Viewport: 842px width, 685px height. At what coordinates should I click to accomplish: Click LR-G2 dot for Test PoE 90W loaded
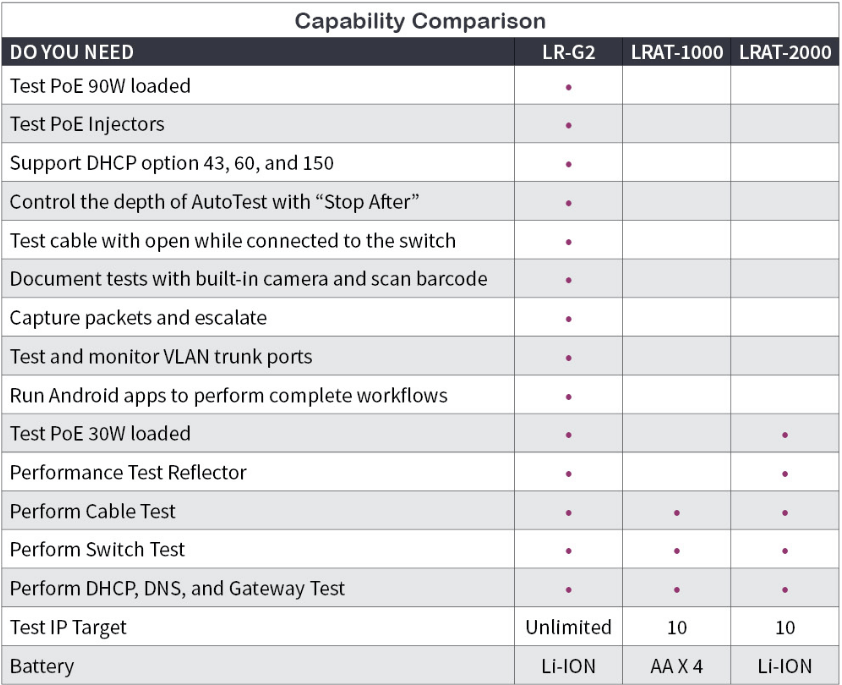pyautogui.click(x=568, y=87)
